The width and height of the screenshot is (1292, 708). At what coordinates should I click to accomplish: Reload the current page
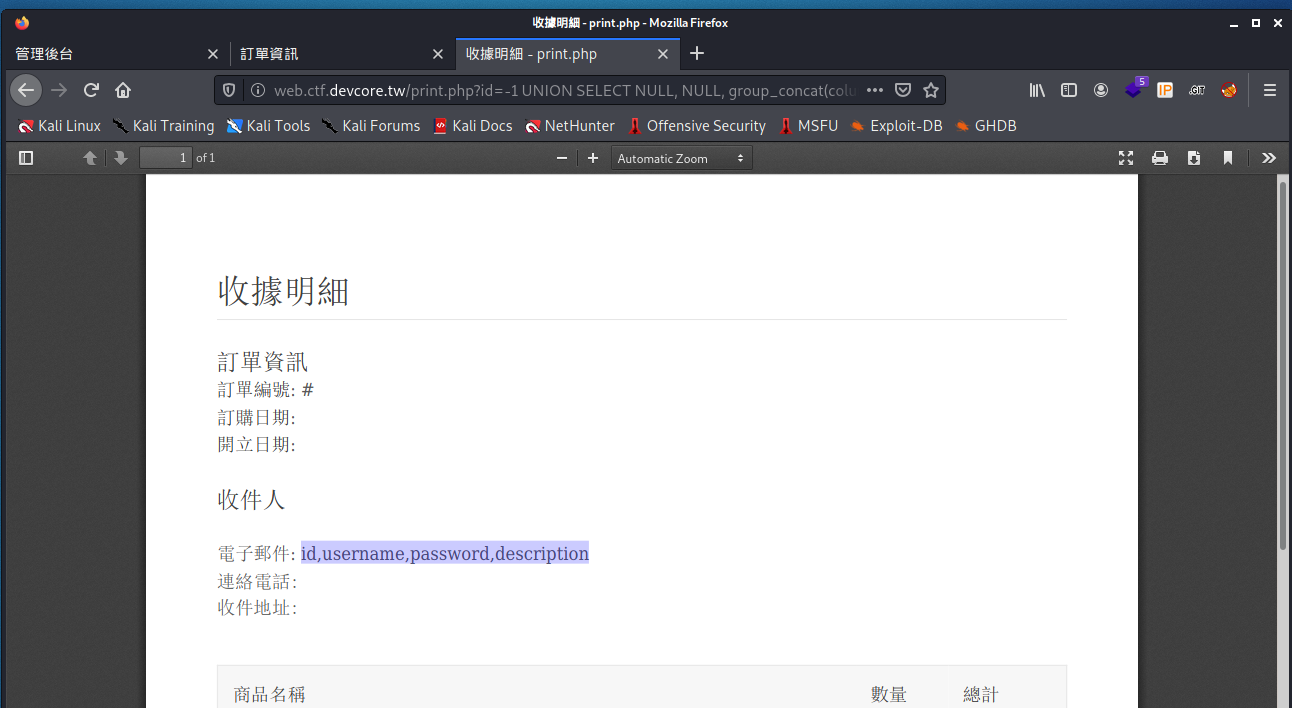(91, 90)
